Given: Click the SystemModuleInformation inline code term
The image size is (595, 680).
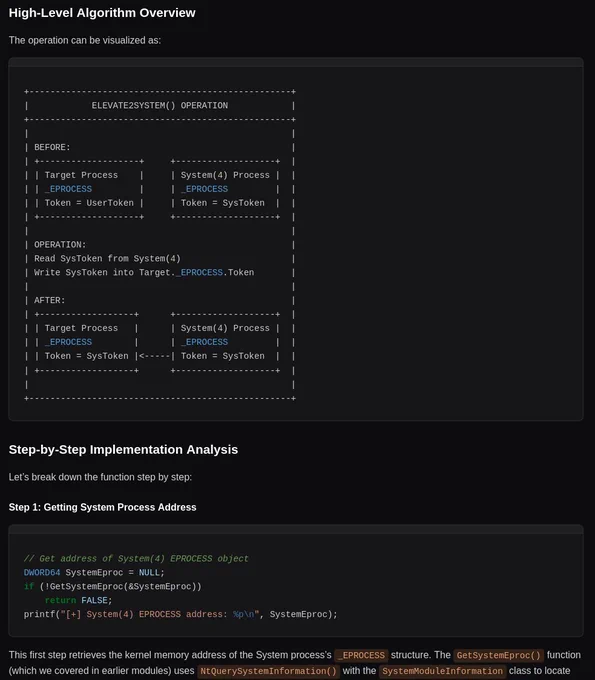Looking at the screenshot, I should 442,671.
